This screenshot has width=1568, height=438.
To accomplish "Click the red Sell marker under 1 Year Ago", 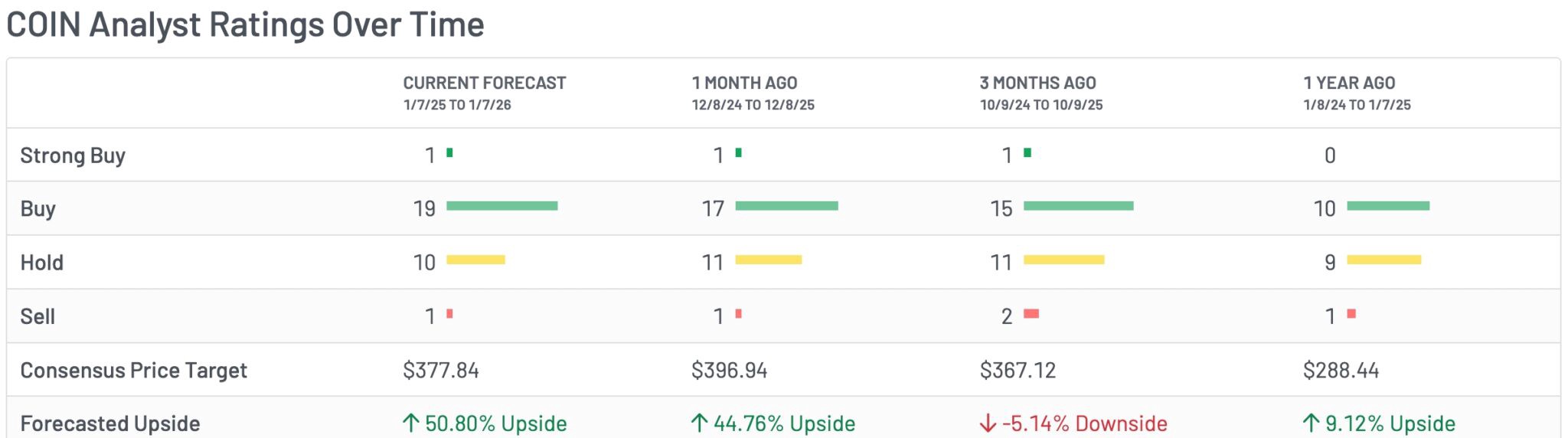I will pyautogui.click(x=1351, y=314).
